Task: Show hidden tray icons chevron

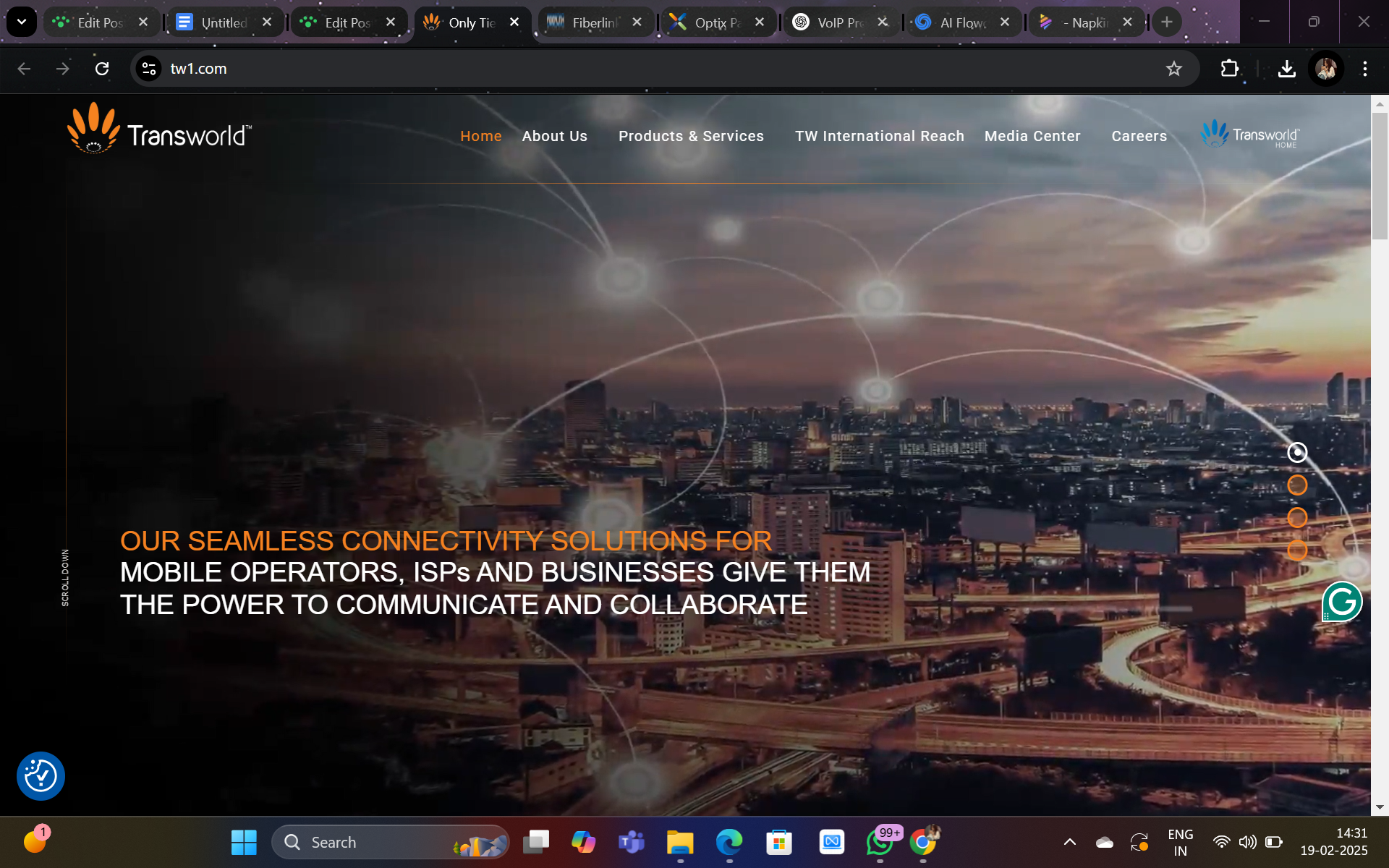Action: [1069, 842]
